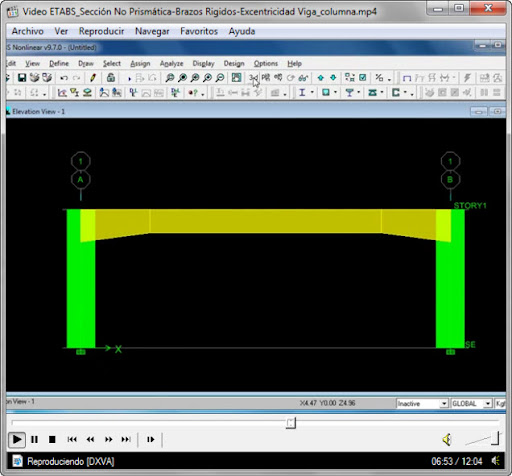
Task: Open the Reproducir menu
Action: tap(101, 31)
